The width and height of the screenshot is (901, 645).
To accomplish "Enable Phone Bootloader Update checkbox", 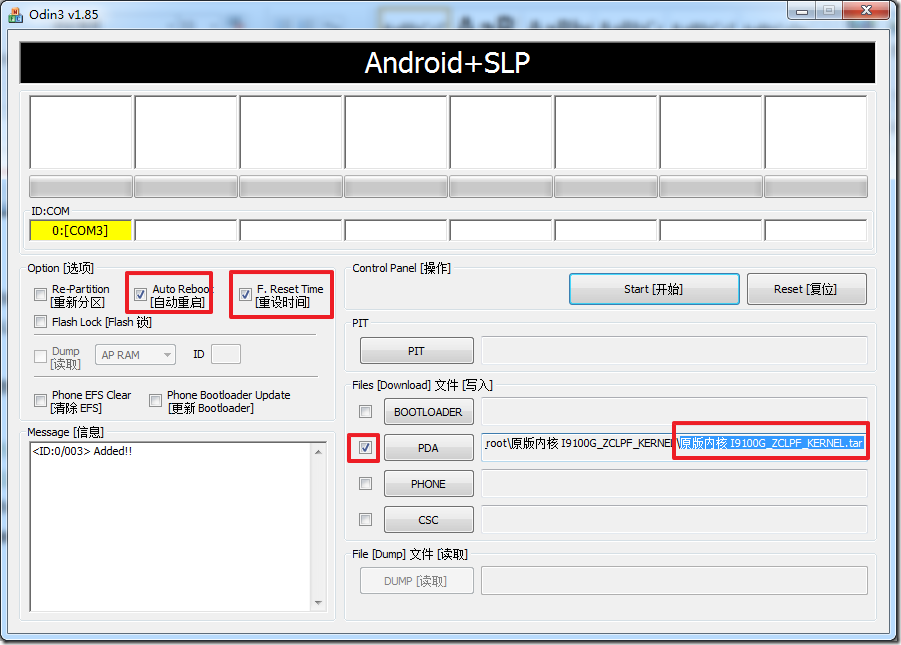I will click(155, 400).
